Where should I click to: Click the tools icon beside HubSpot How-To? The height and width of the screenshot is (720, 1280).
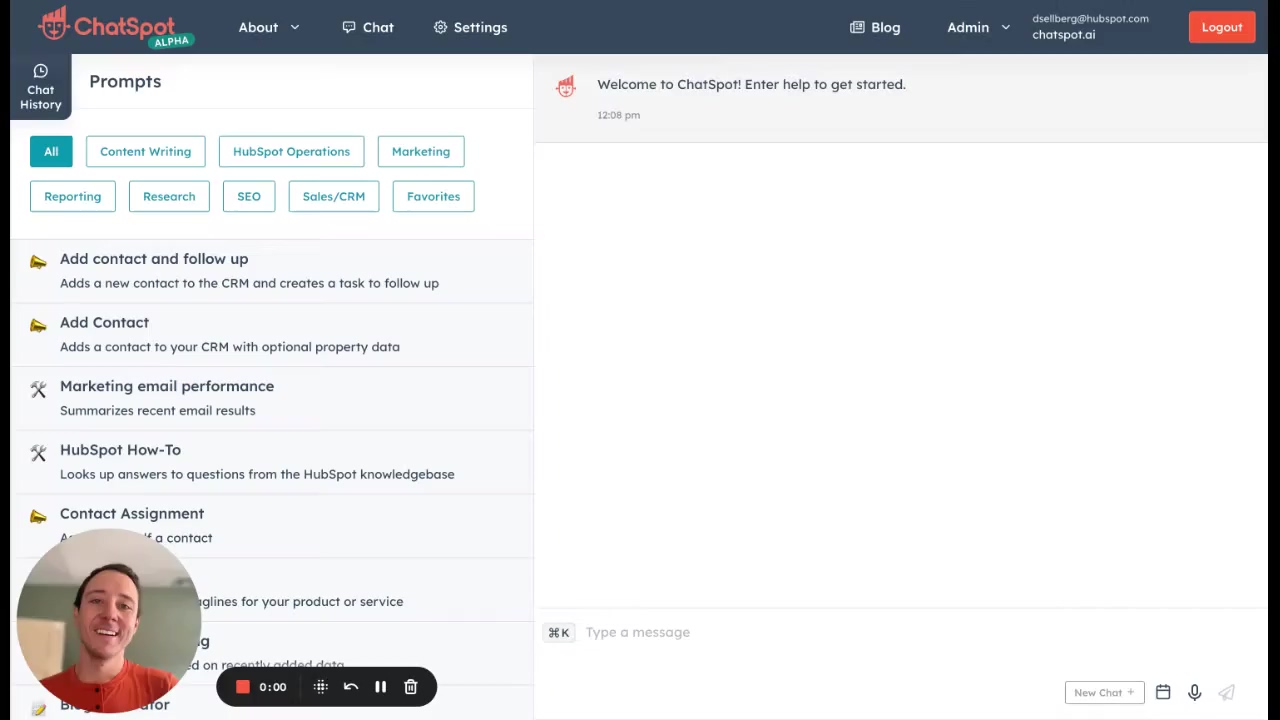38,453
